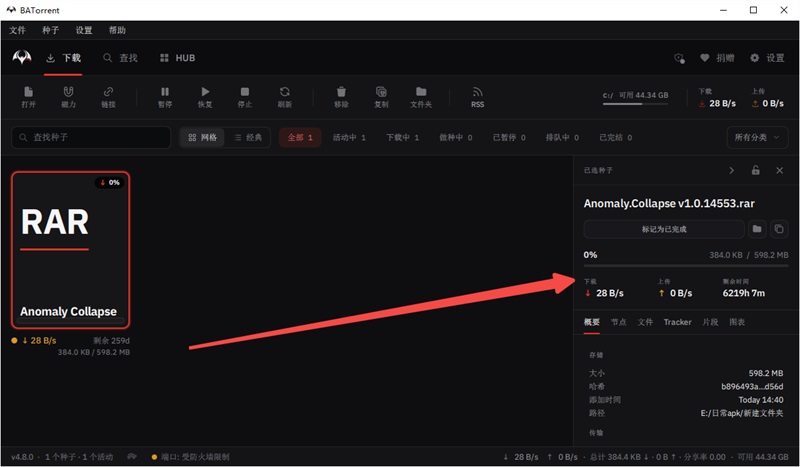The height and width of the screenshot is (467, 800).
Task: Toggle the lock icon in details panel
Action: 756,170
